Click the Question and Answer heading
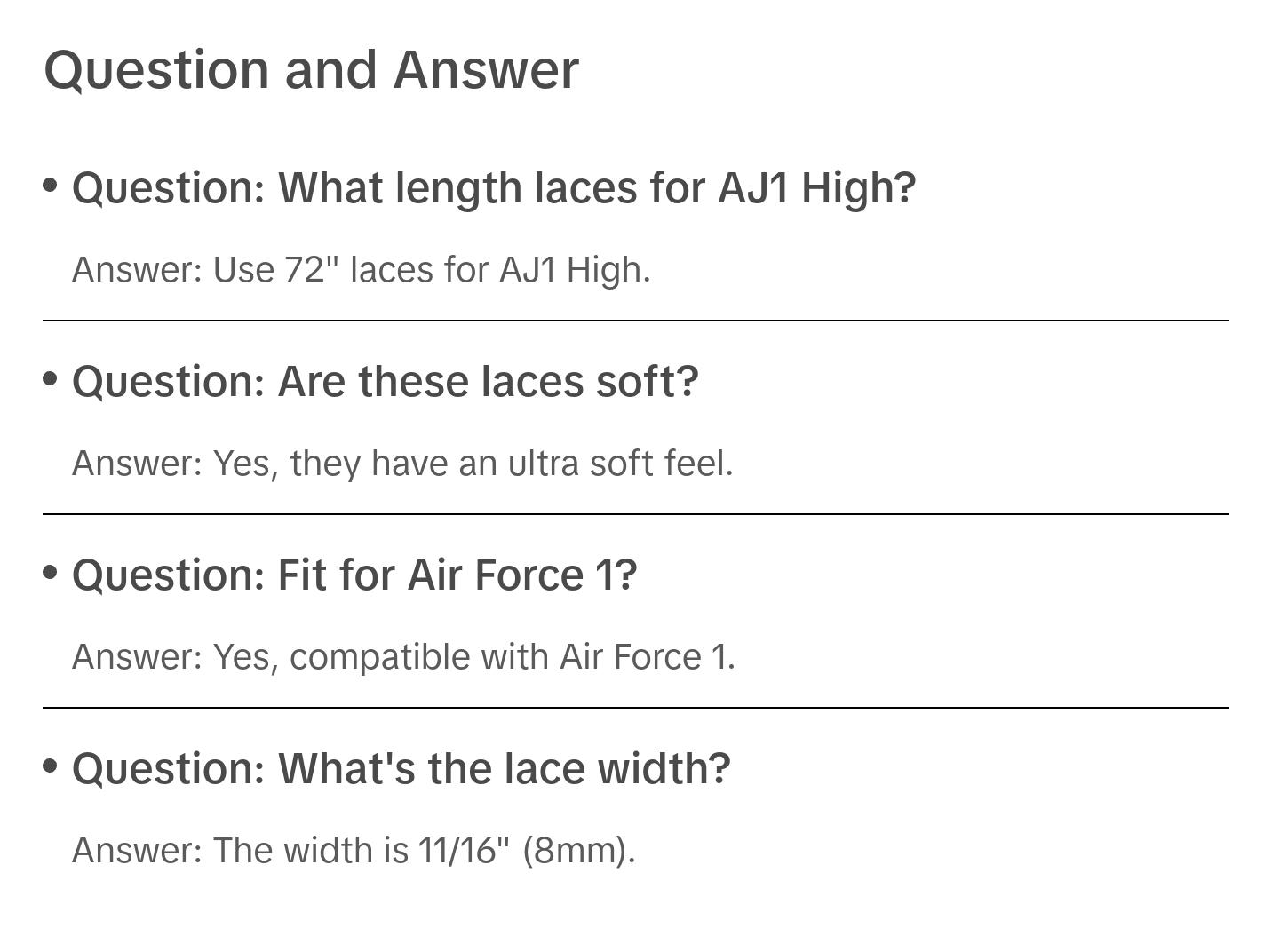Viewport: 1272px width, 952px height. [x=311, y=69]
